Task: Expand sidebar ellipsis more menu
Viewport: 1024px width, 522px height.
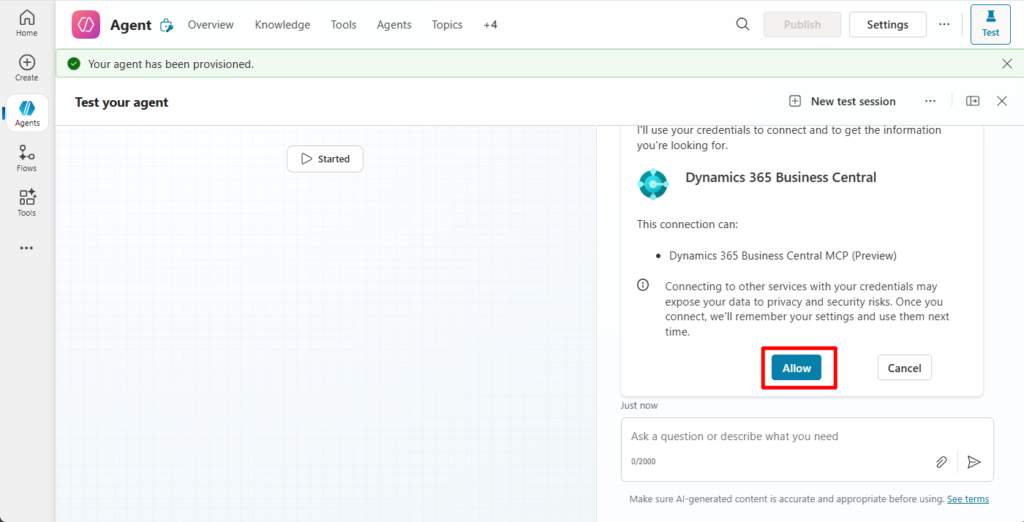Action: pyautogui.click(x=27, y=248)
